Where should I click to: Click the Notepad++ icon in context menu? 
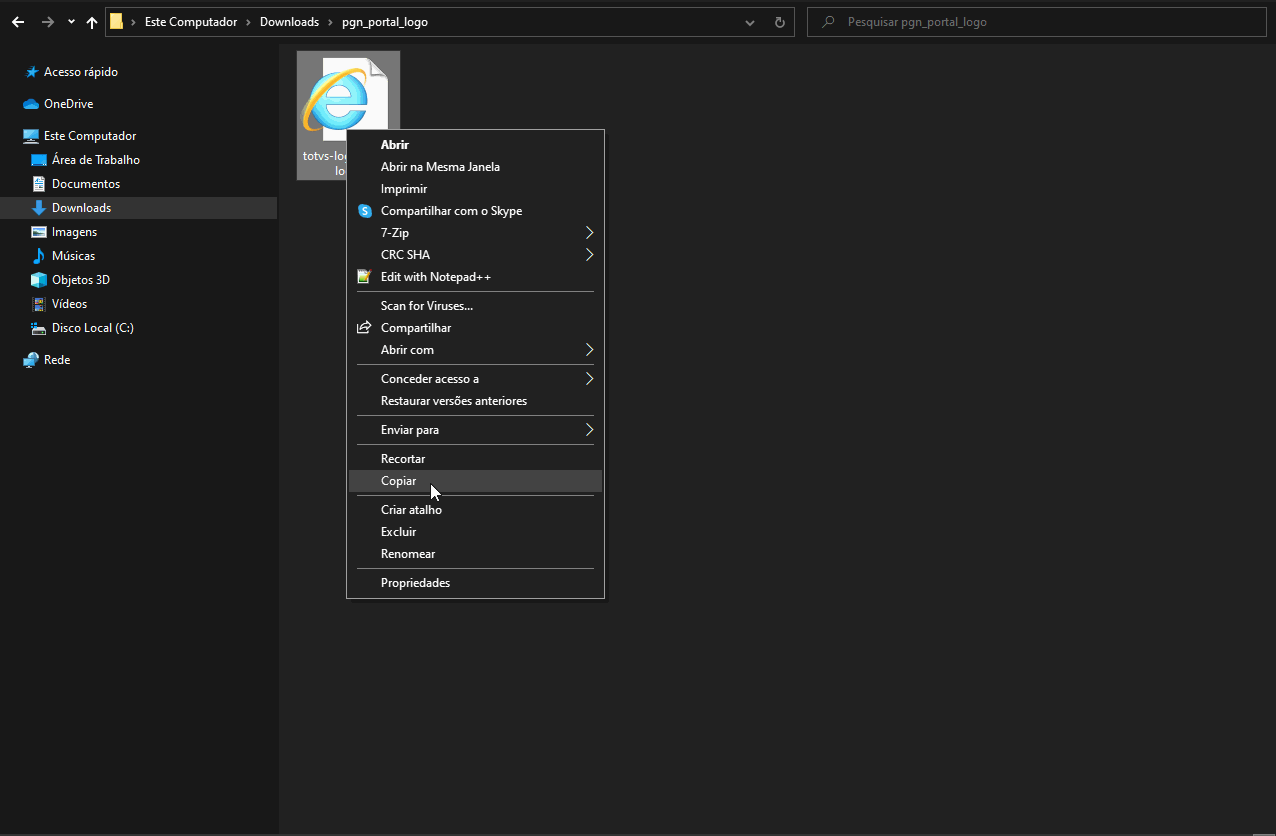pyautogui.click(x=365, y=277)
